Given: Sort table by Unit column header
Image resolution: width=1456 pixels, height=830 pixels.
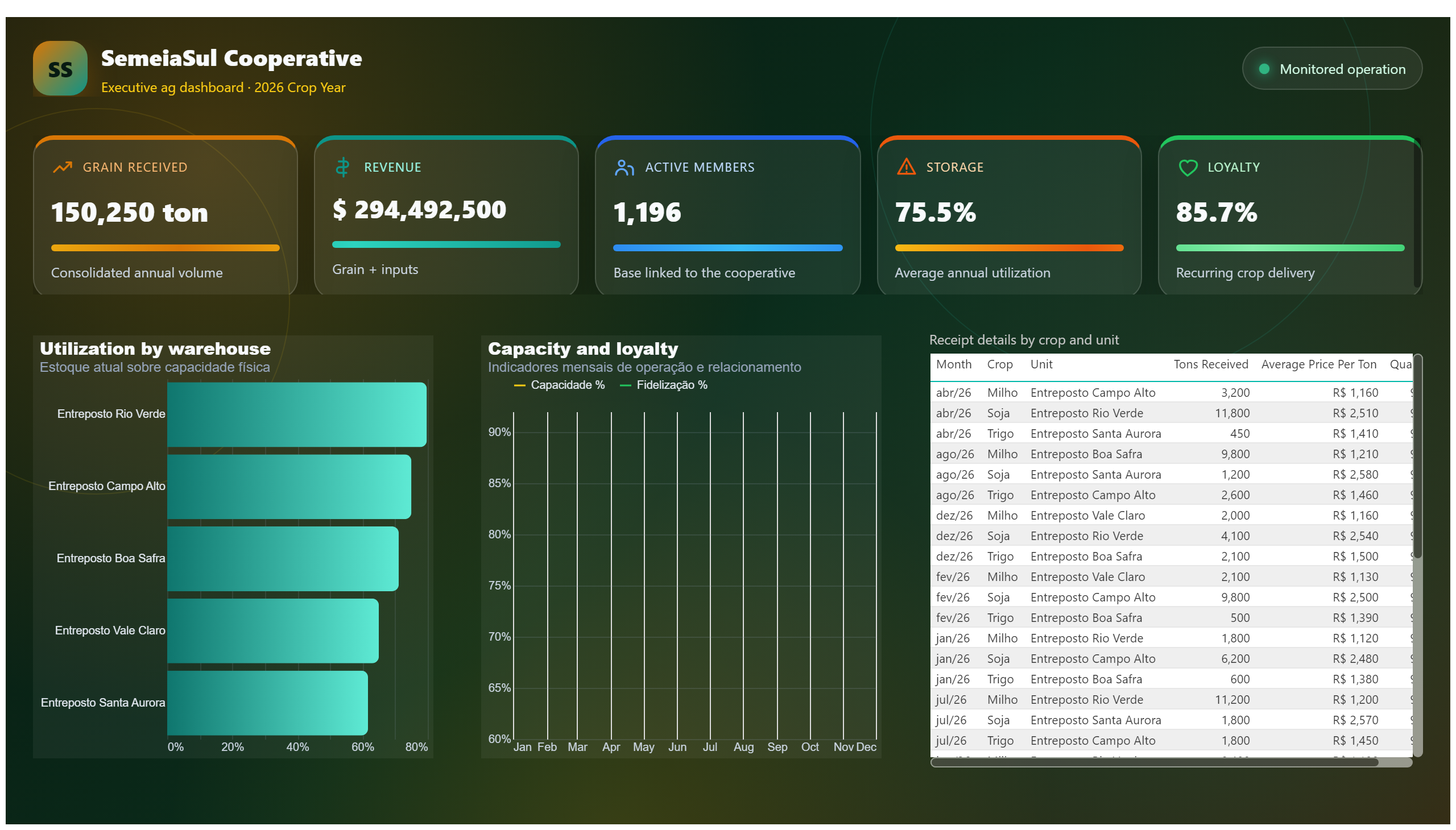Looking at the screenshot, I should click(1041, 364).
